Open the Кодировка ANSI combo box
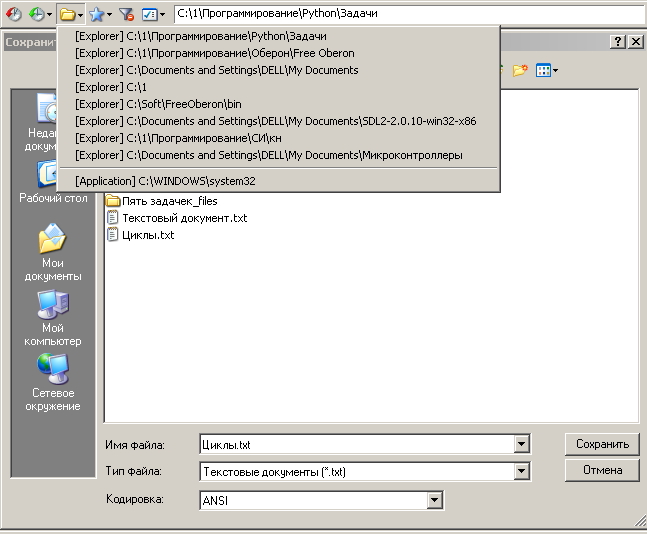The height and width of the screenshot is (534, 647). click(x=434, y=500)
